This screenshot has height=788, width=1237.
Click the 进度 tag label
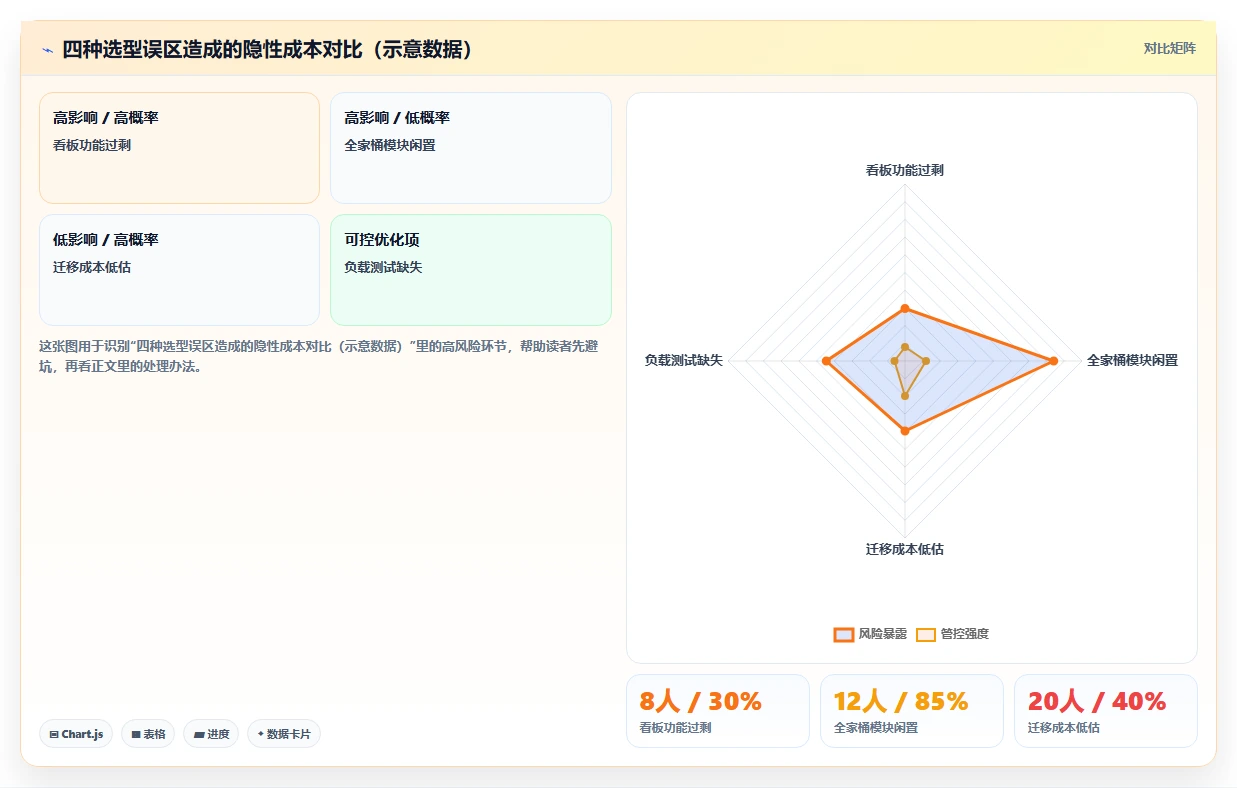[218, 734]
